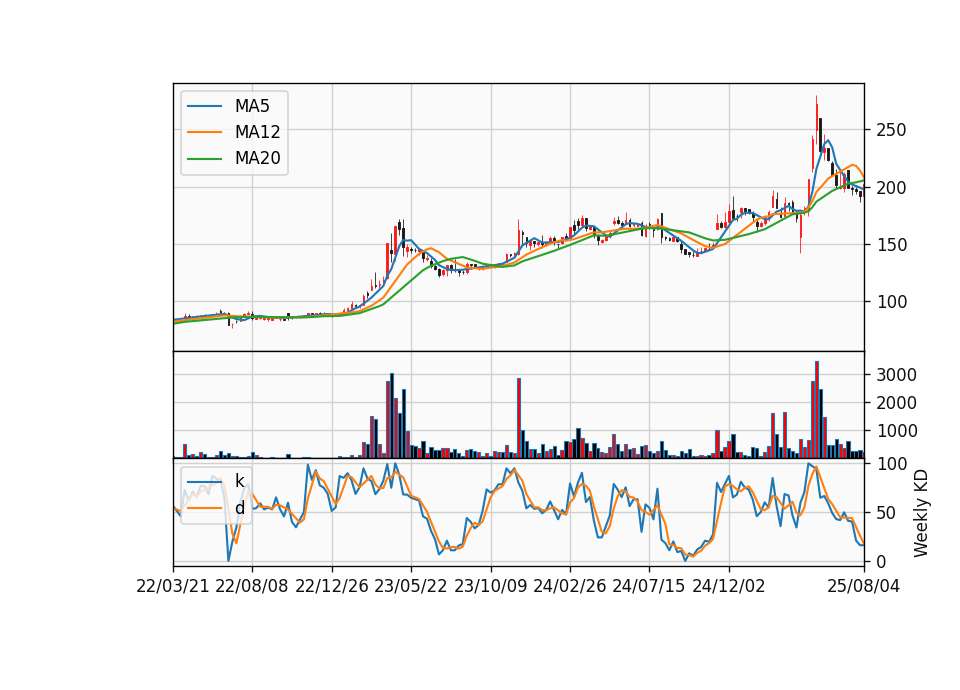Click the 23/10/09 date axis label

490,586
